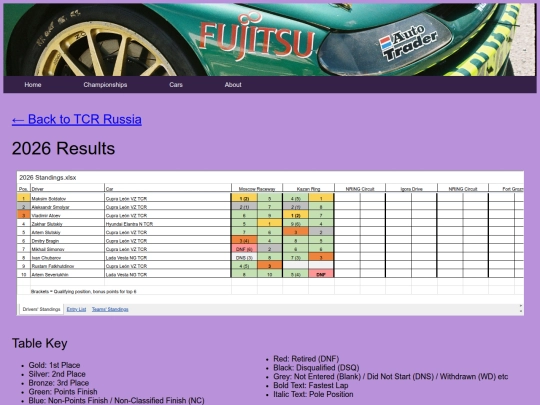Click the Kazan Ring column header
This screenshot has height=405, width=540.
[308, 189]
